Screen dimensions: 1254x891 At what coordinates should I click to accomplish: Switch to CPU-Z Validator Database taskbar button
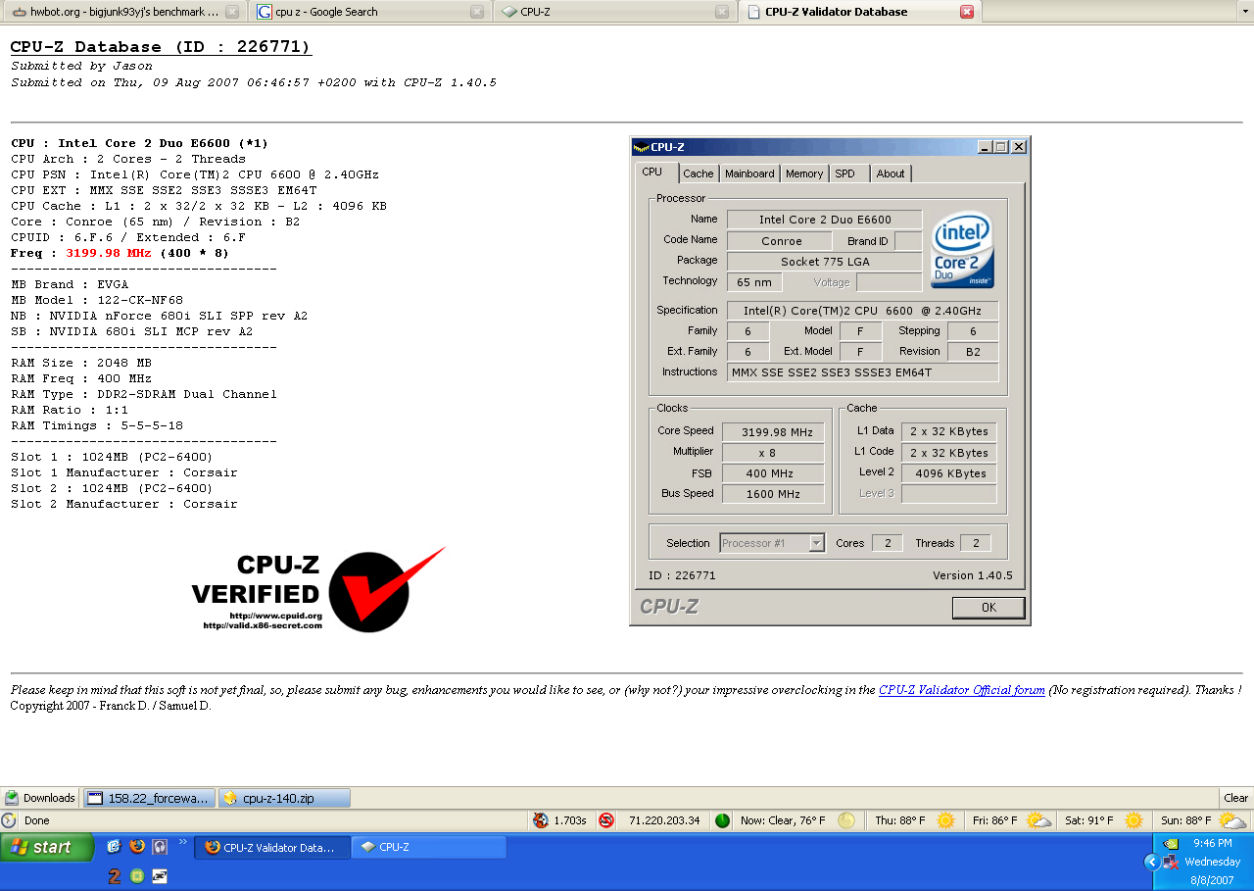(x=273, y=847)
